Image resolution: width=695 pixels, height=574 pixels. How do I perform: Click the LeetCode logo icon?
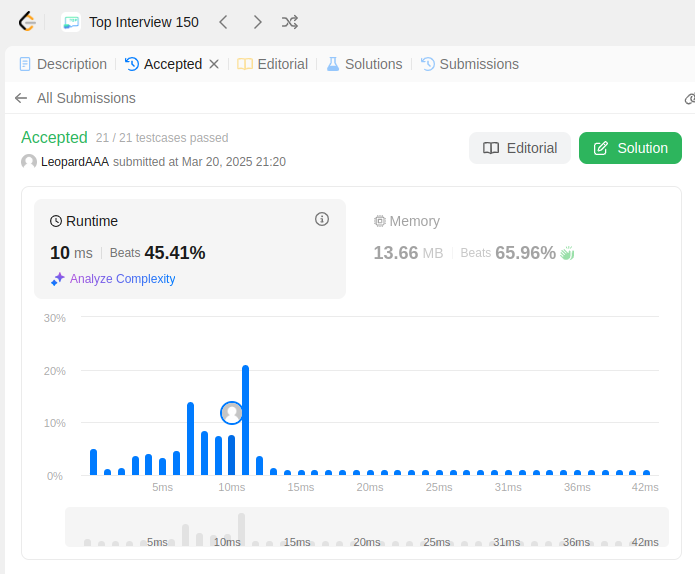click(x=27, y=22)
